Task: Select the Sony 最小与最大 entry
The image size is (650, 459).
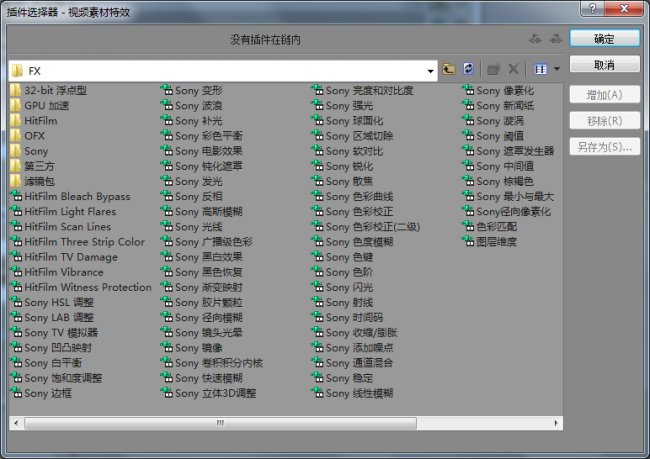Action: point(508,196)
